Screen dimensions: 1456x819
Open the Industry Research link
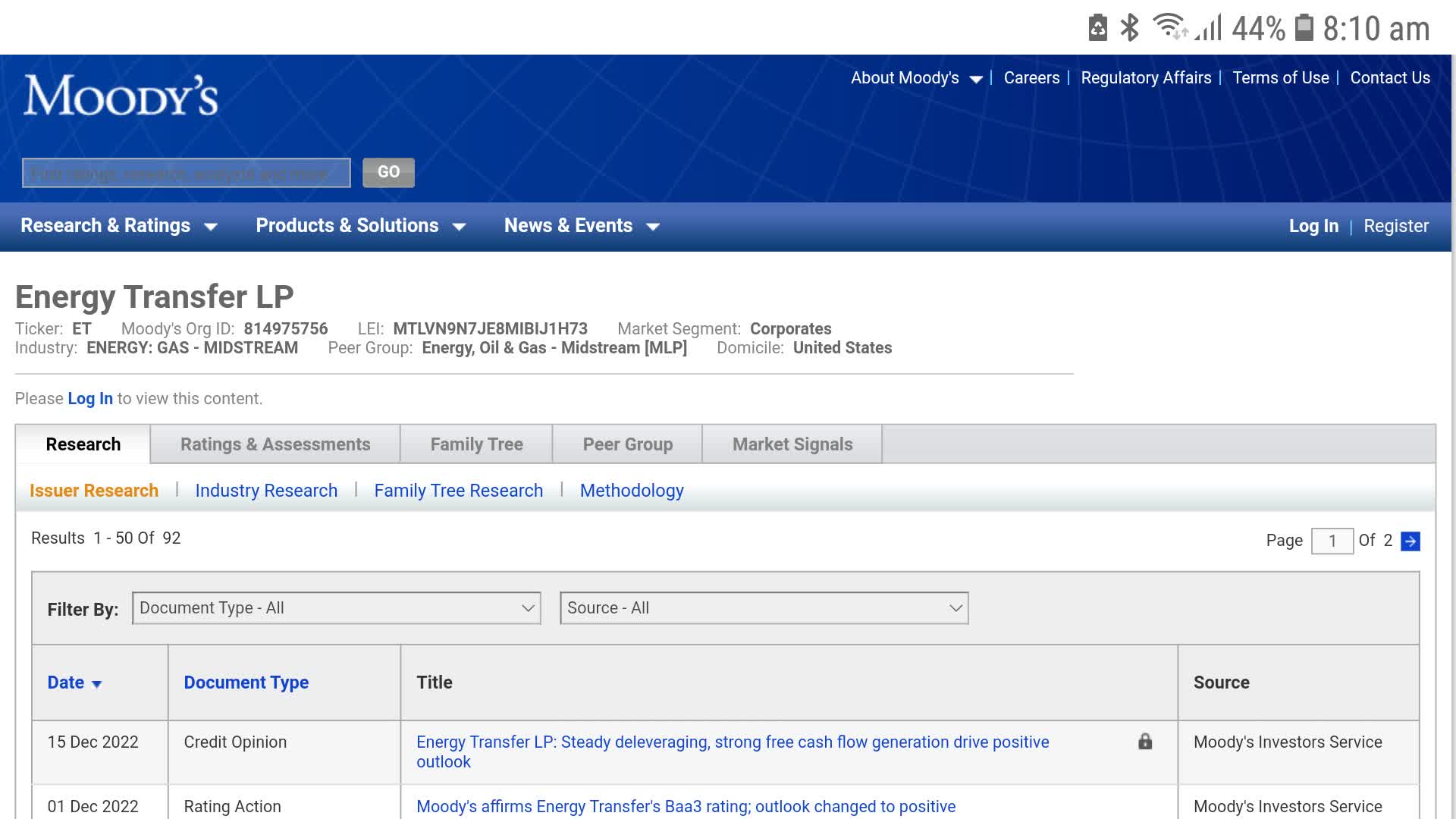click(266, 491)
